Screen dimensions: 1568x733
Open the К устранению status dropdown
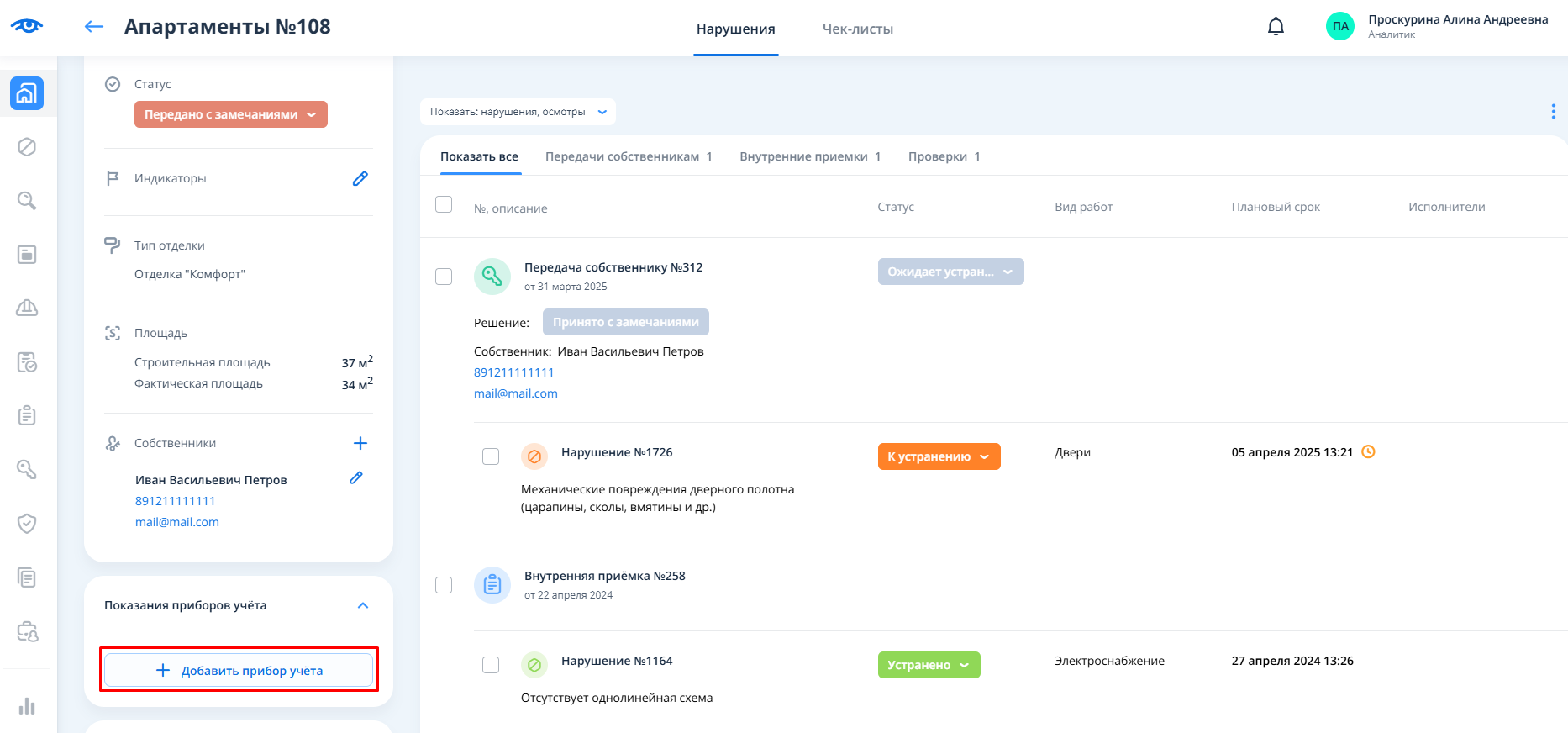pyautogui.click(x=939, y=456)
